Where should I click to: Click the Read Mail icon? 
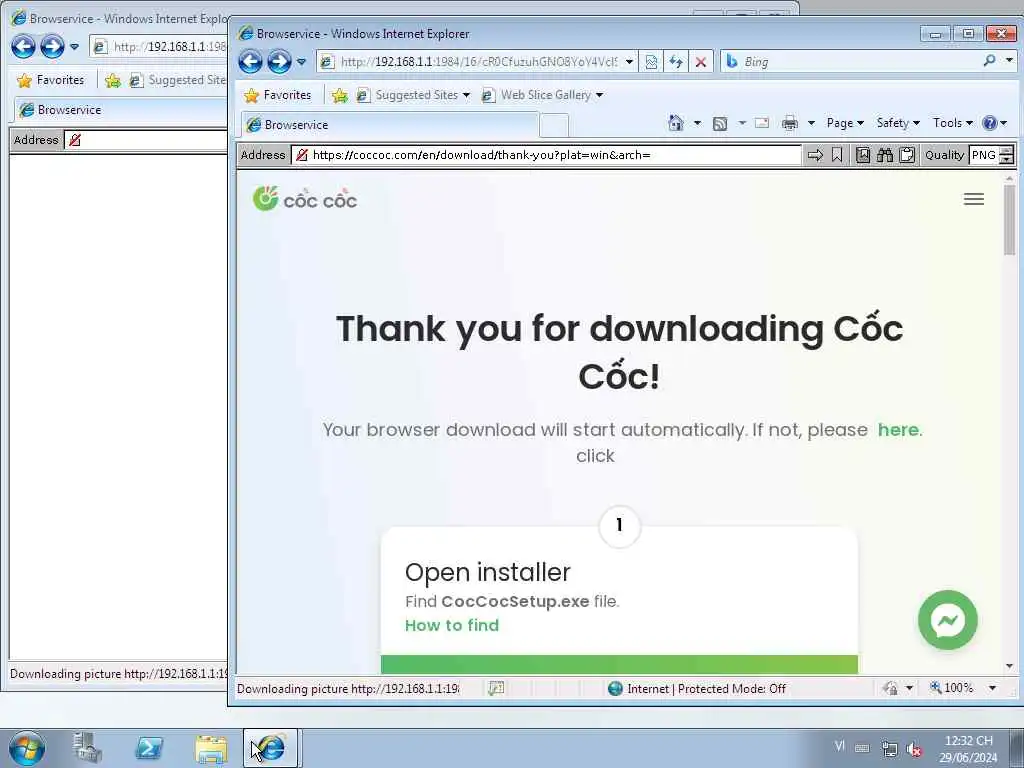pyautogui.click(x=761, y=123)
